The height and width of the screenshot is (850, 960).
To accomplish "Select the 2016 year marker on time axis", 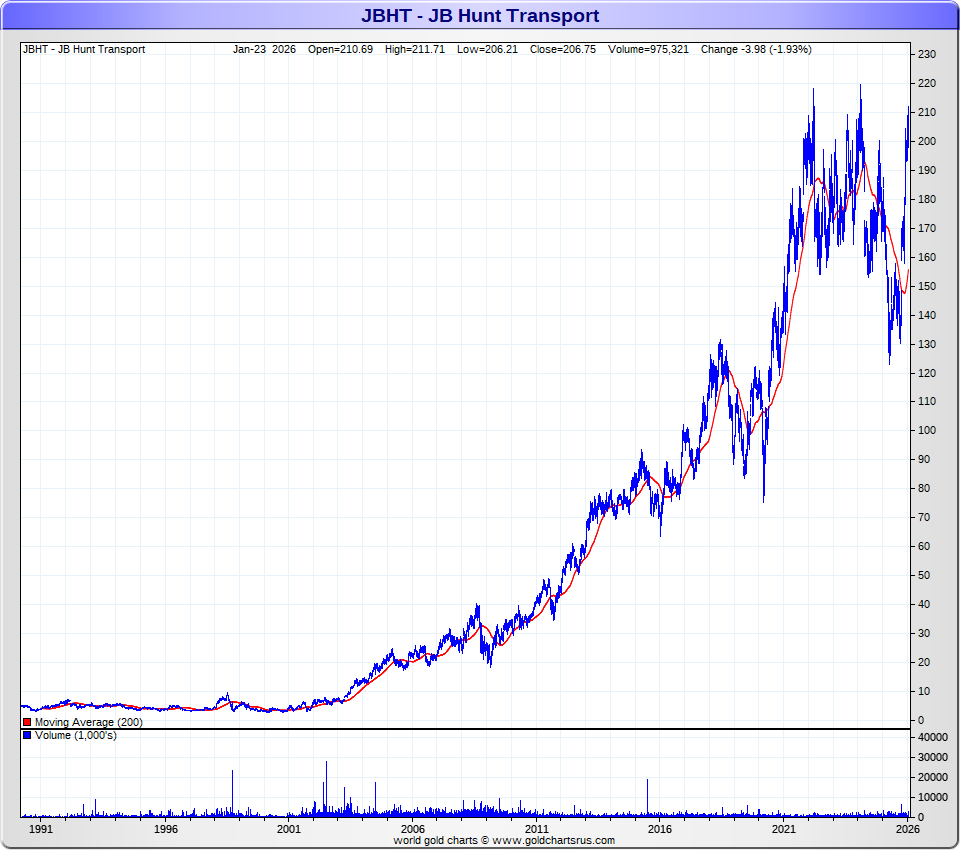I will (x=660, y=829).
